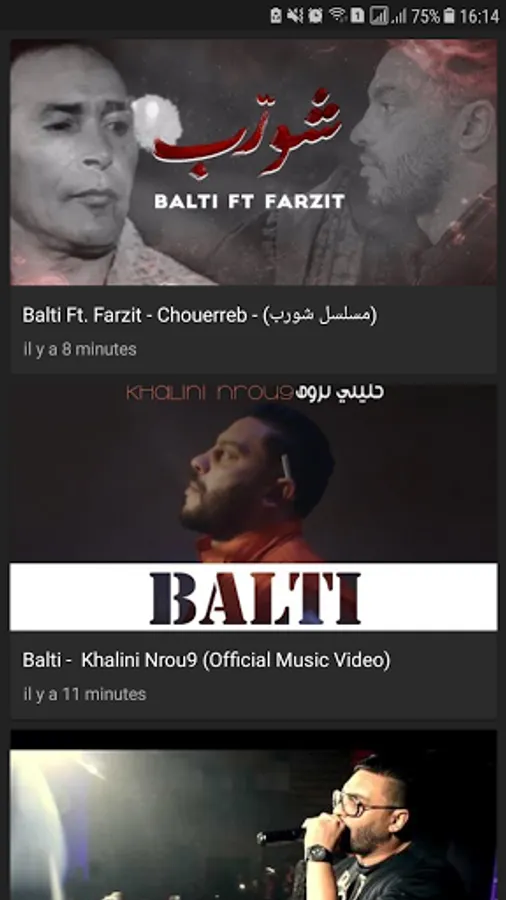Open the Khalini Nrou9 video thumbnail
The image size is (506, 900).
(x=253, y=508)
